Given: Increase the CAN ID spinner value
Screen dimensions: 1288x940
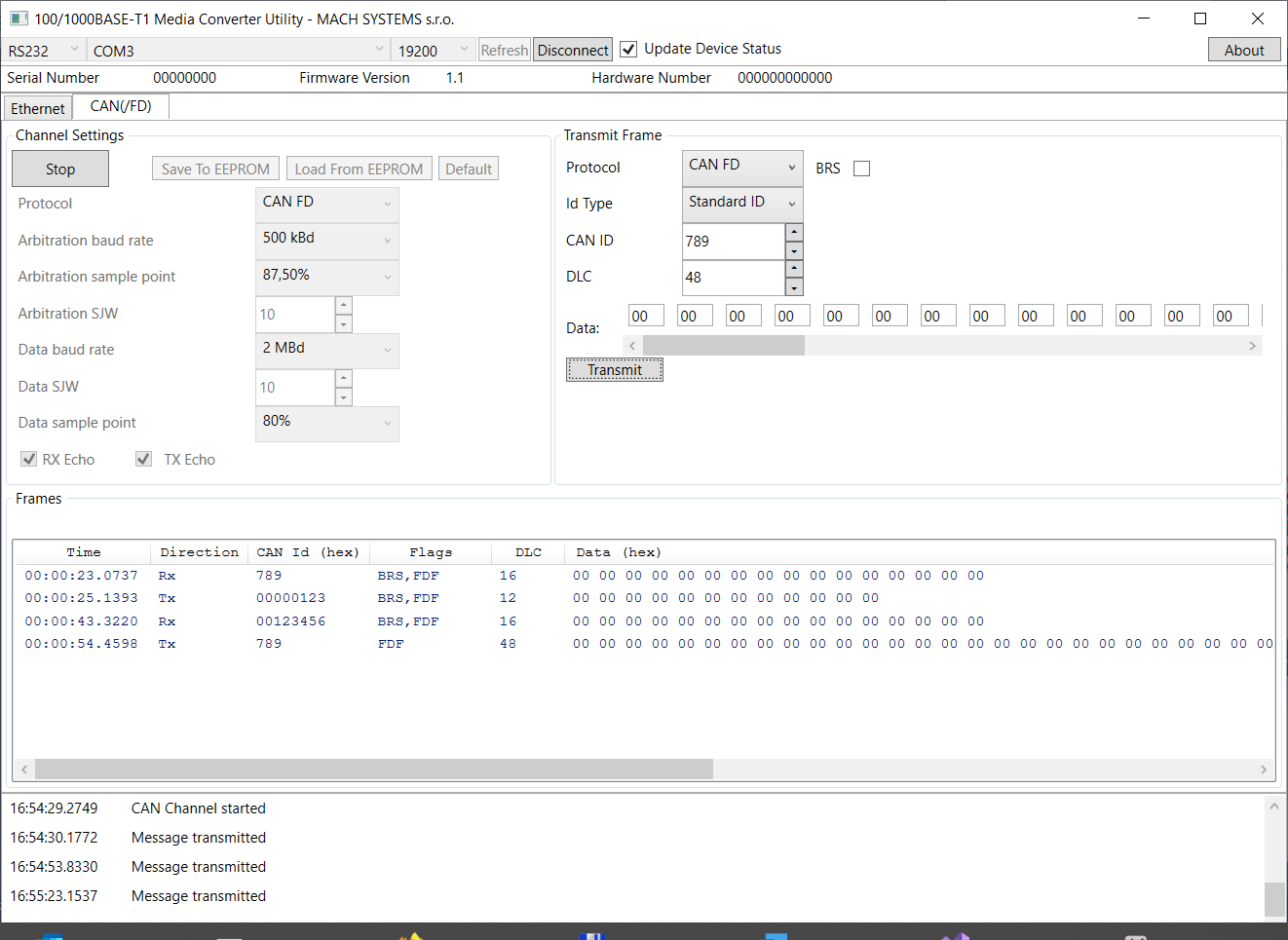Looking at the screenshot, I should tap(794, 232).
